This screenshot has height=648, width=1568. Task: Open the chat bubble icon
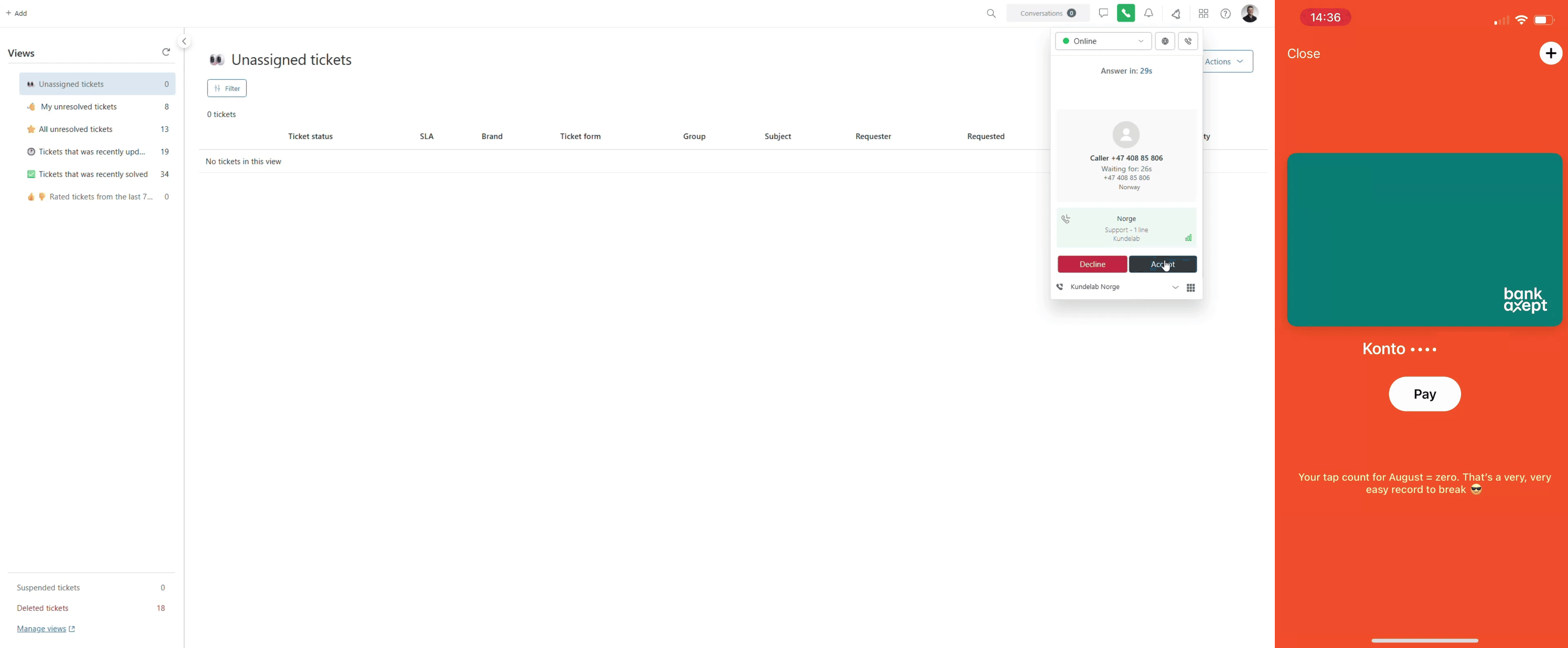click(1103, 13)
